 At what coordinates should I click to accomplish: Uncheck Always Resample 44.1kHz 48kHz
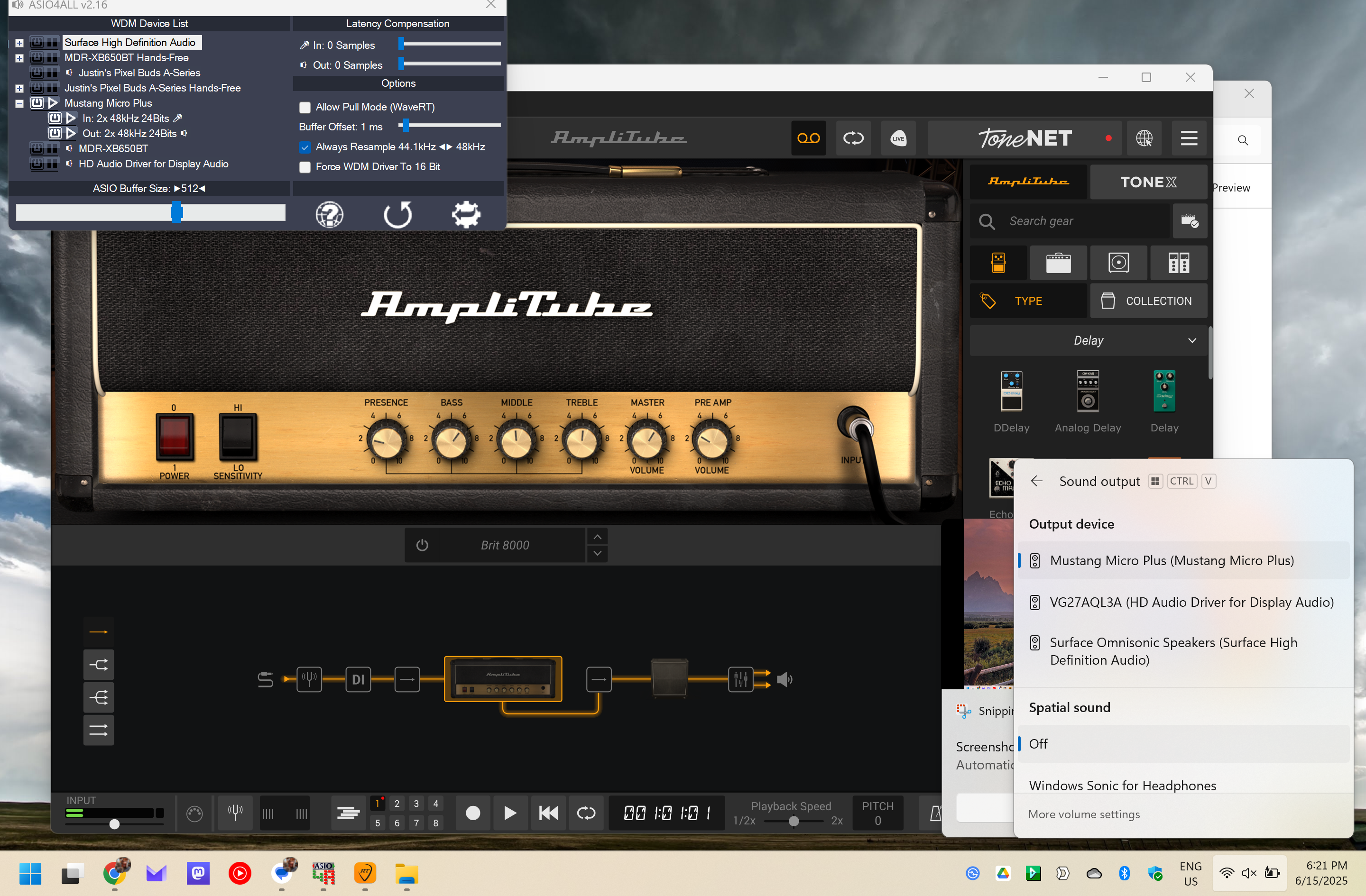pos(305,147)
